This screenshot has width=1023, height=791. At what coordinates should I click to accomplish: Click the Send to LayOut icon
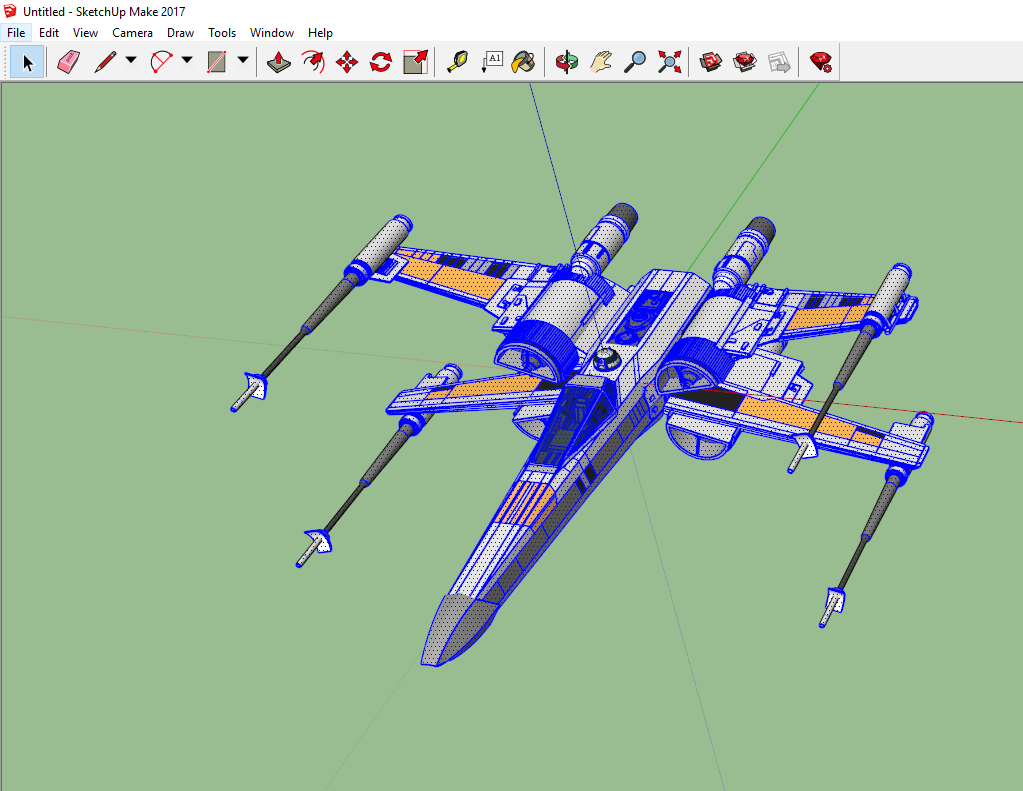(x=779, y=62)
